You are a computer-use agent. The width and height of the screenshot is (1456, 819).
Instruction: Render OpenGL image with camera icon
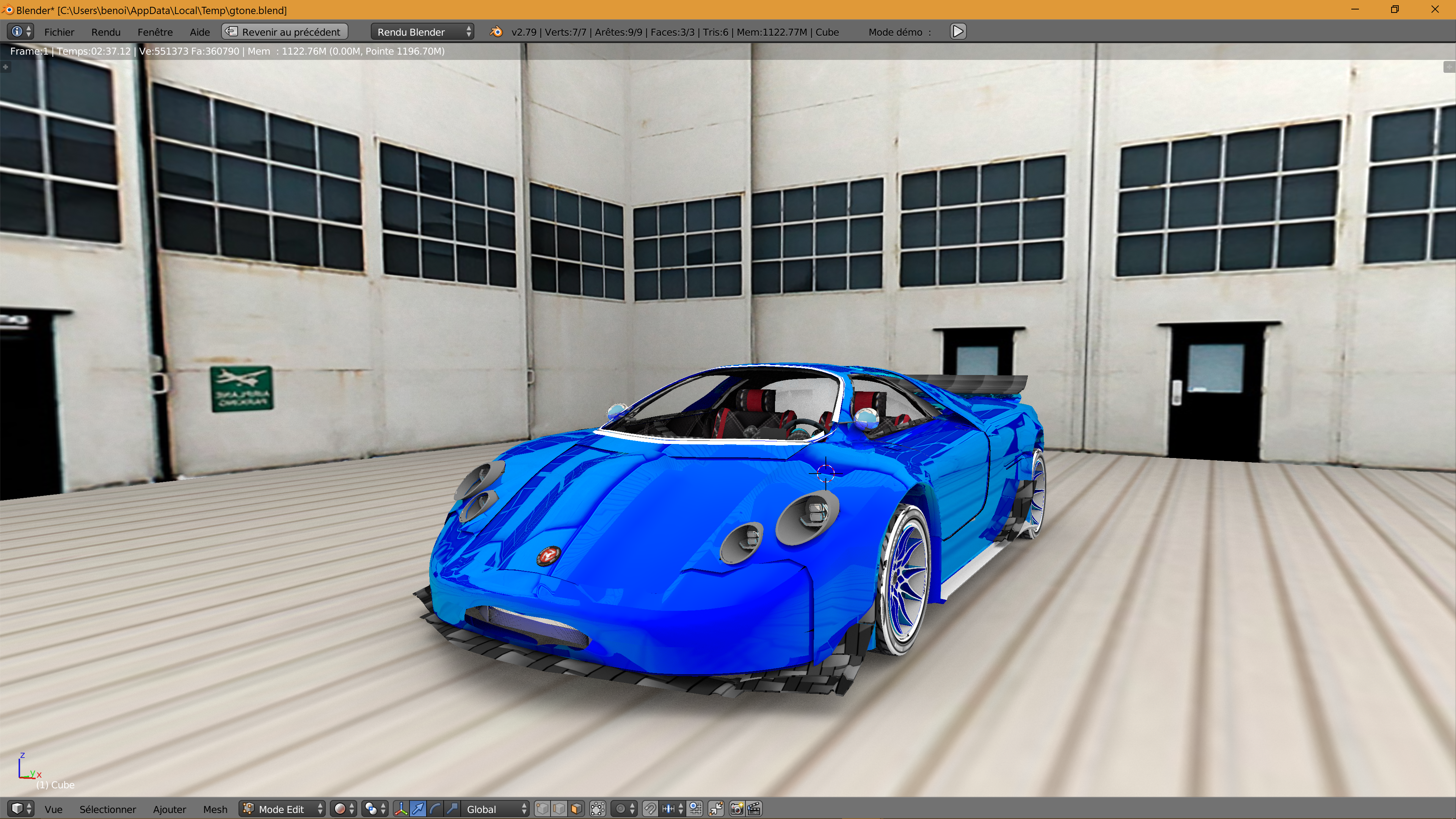[736, 809]
